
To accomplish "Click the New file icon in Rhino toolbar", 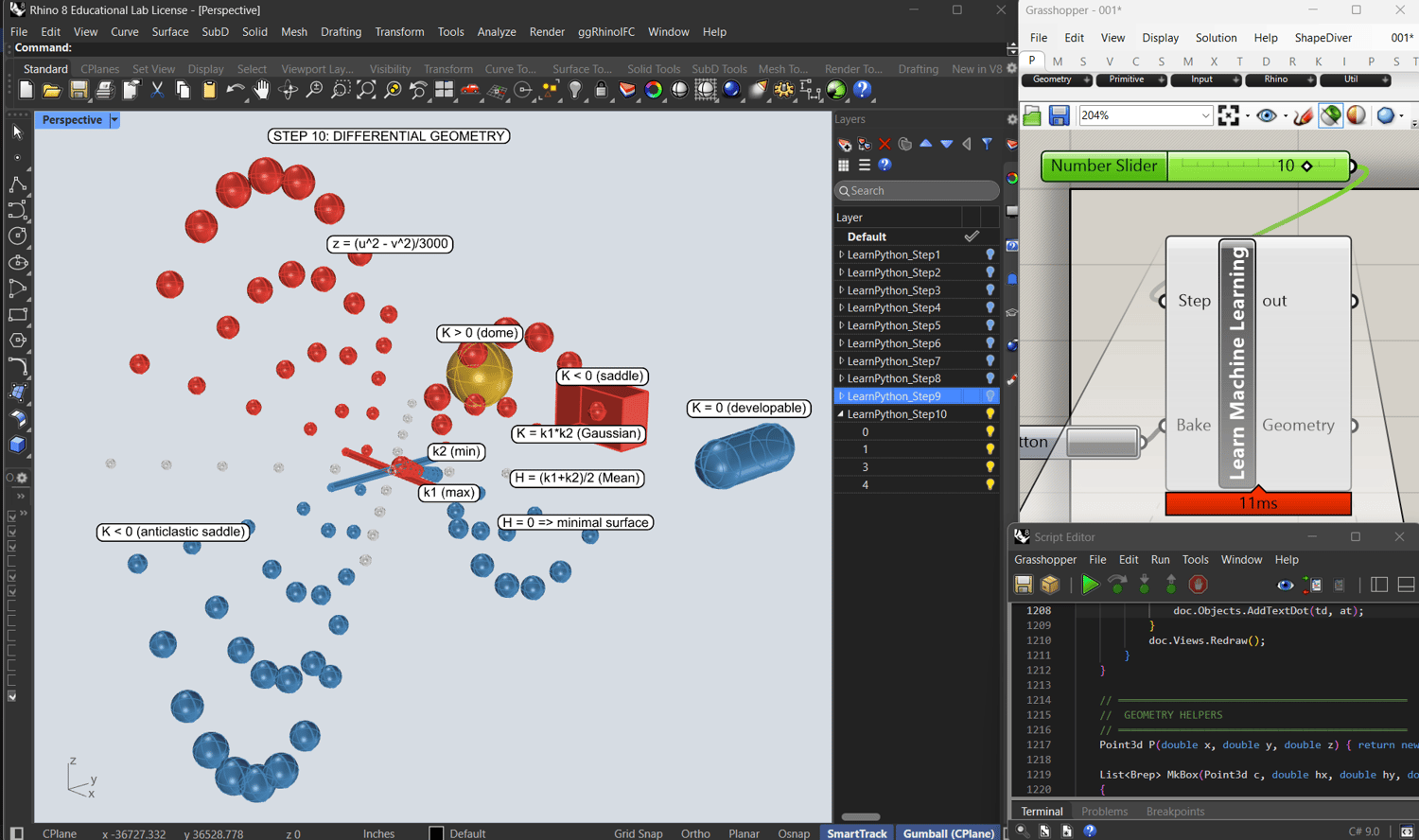I will pos(26,90).
